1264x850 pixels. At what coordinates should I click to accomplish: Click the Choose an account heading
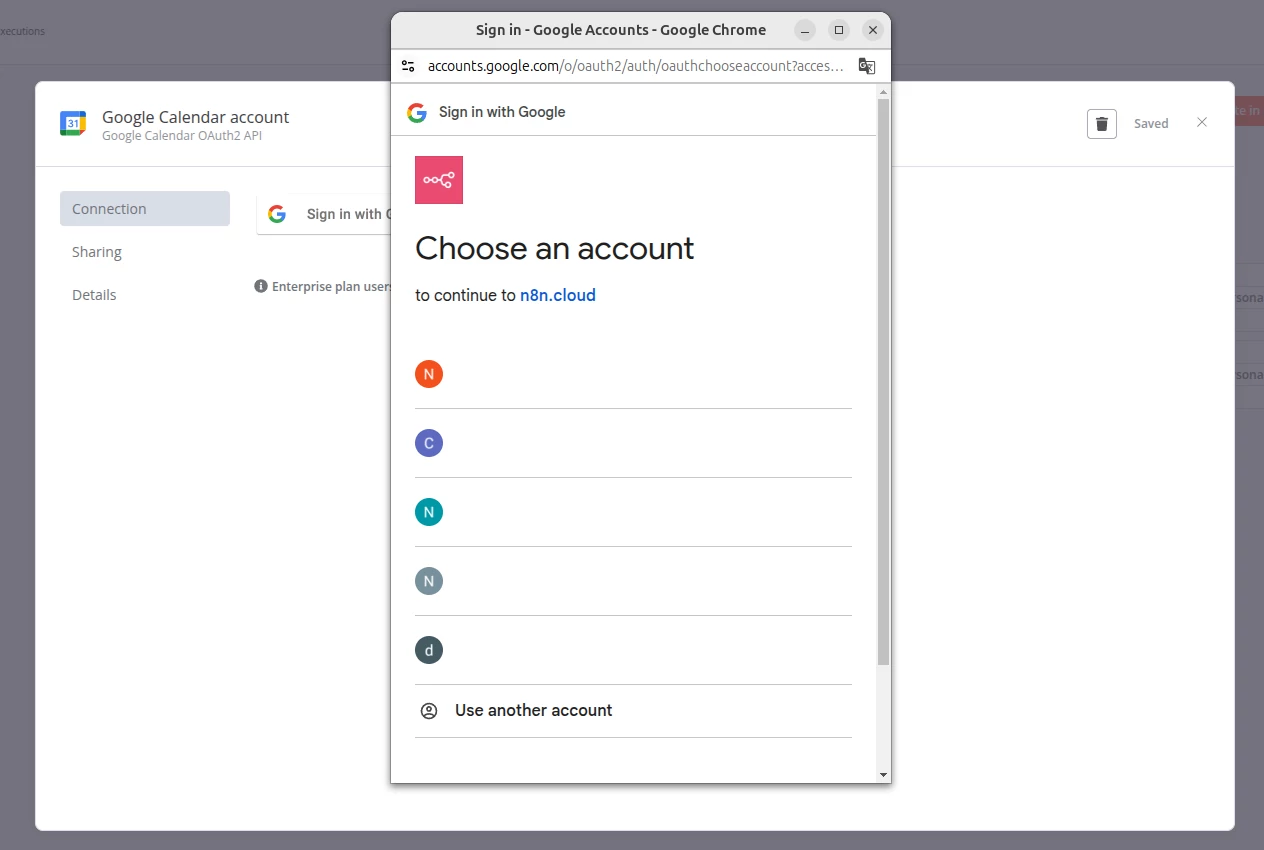554,248
